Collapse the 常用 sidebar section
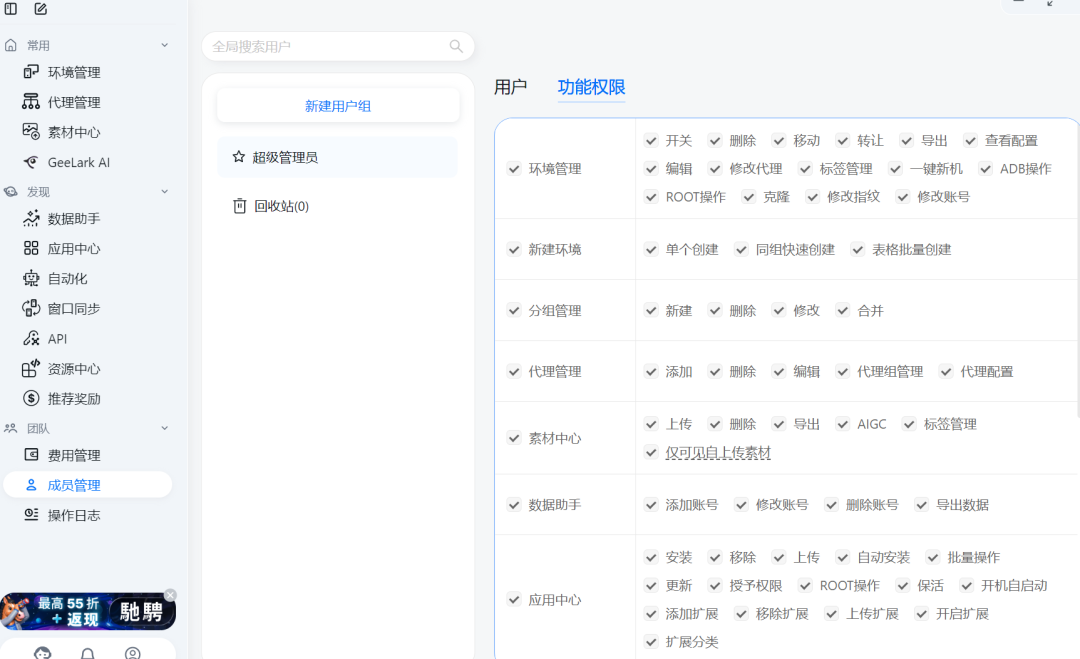This screenshot has width=1080, height=659. click(x=164, y=44)
